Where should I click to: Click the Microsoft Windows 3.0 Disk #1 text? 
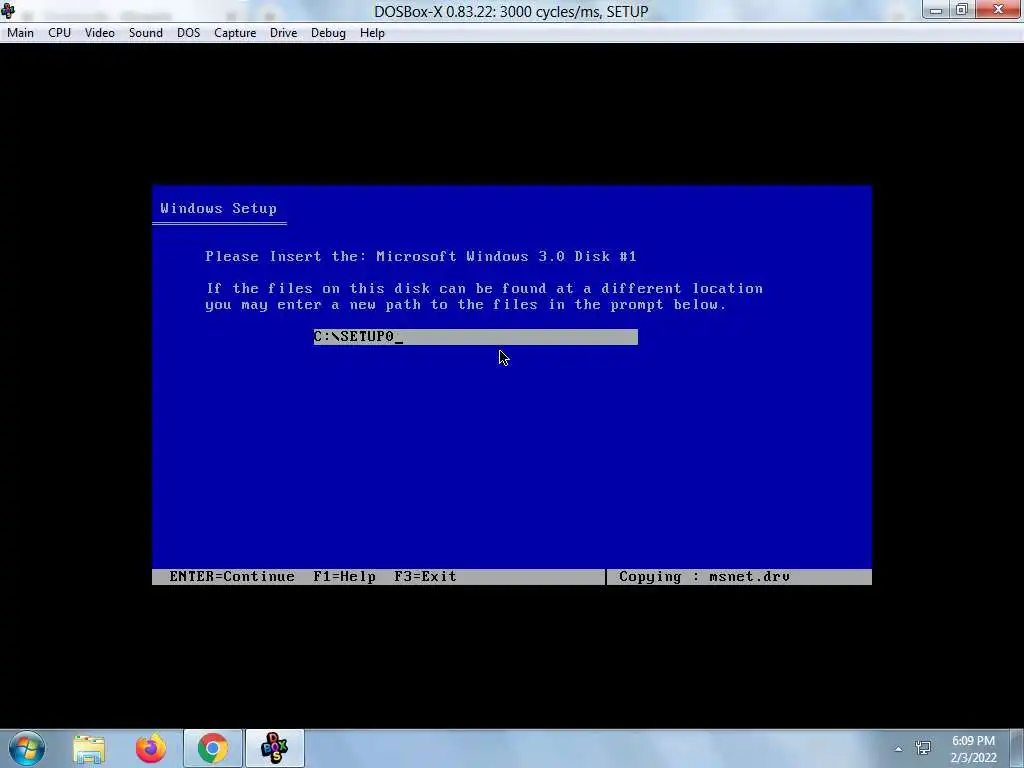click(x=506, y=256)
